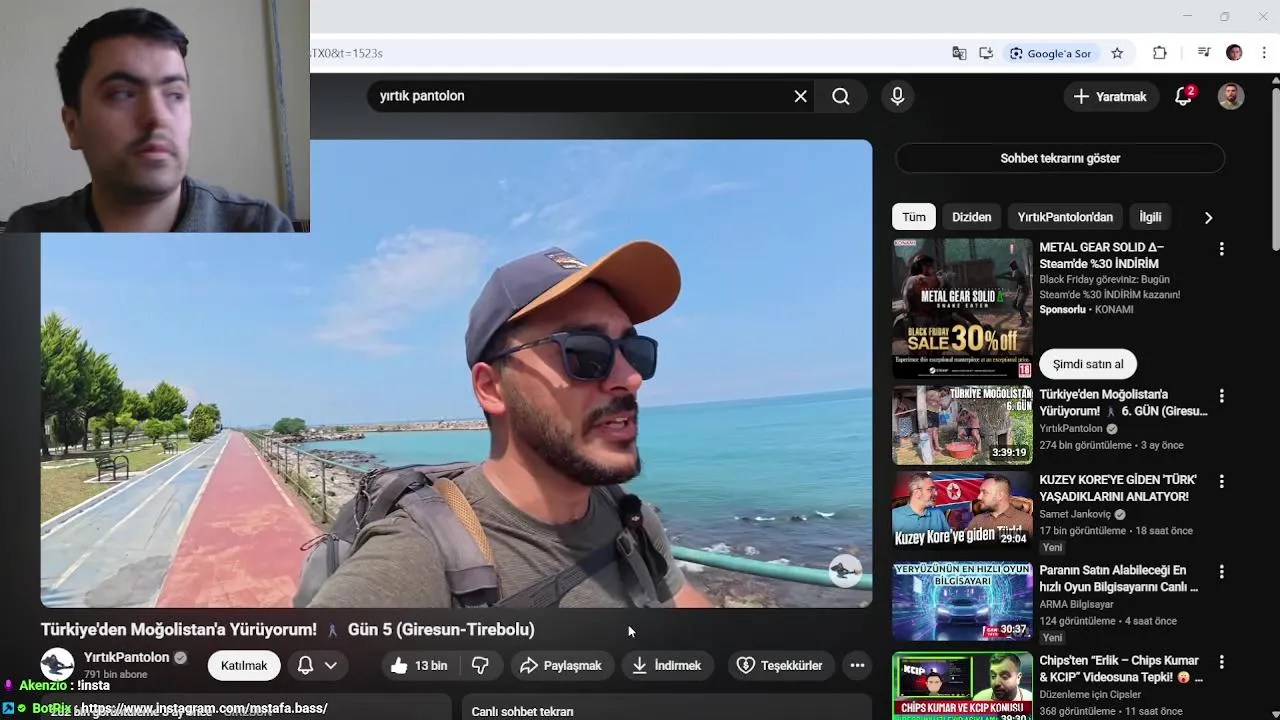Open the YouTube account avatar menu

pyautogui.click(x=1231, y=96)
